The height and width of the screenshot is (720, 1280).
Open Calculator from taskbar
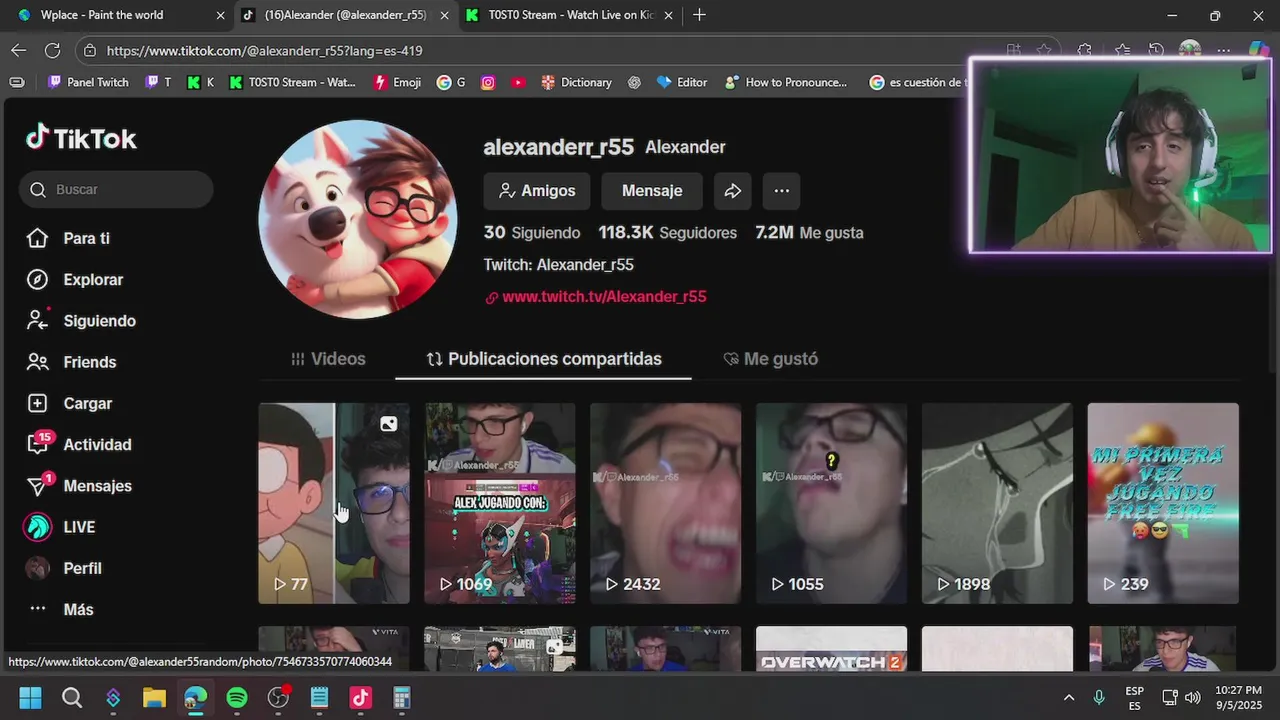click(401, 698)
